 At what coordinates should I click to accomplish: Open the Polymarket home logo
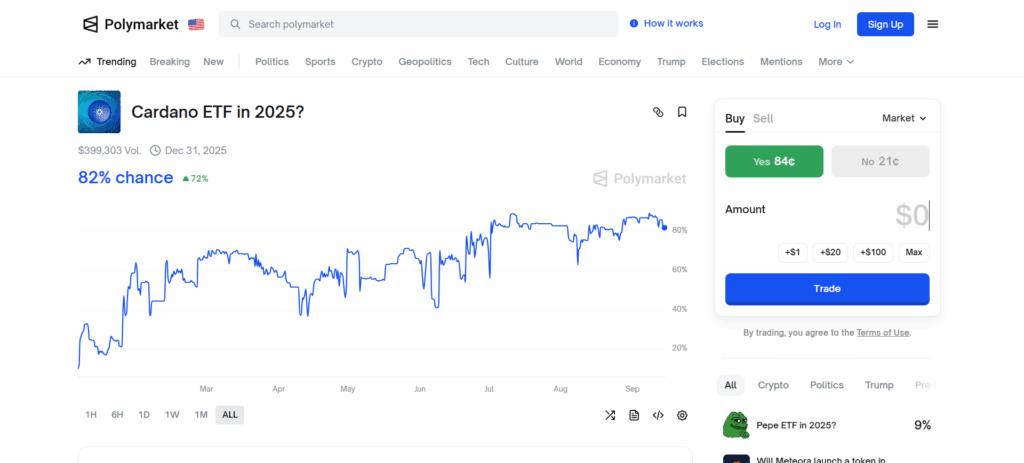[x=131, y=24]
